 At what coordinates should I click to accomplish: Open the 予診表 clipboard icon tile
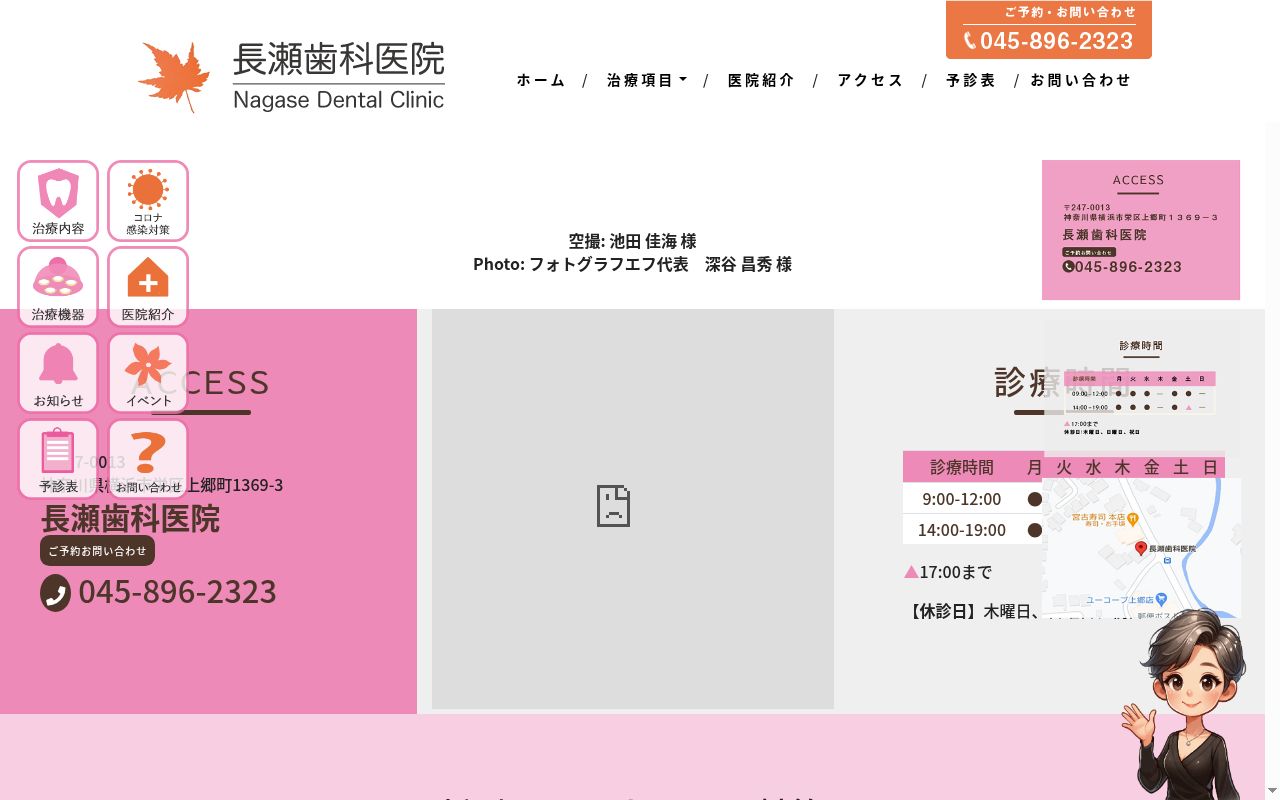[58, 459]
